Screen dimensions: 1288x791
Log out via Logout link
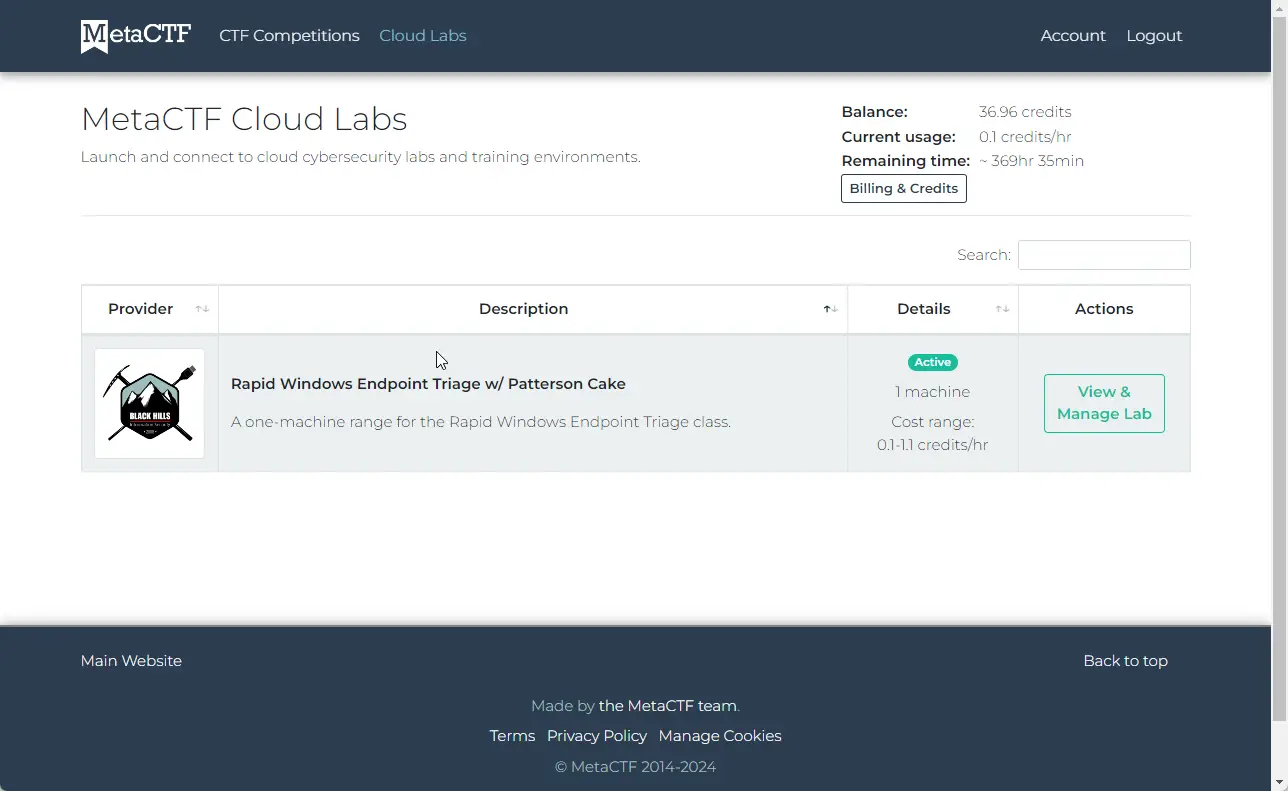click(1154, 36)
